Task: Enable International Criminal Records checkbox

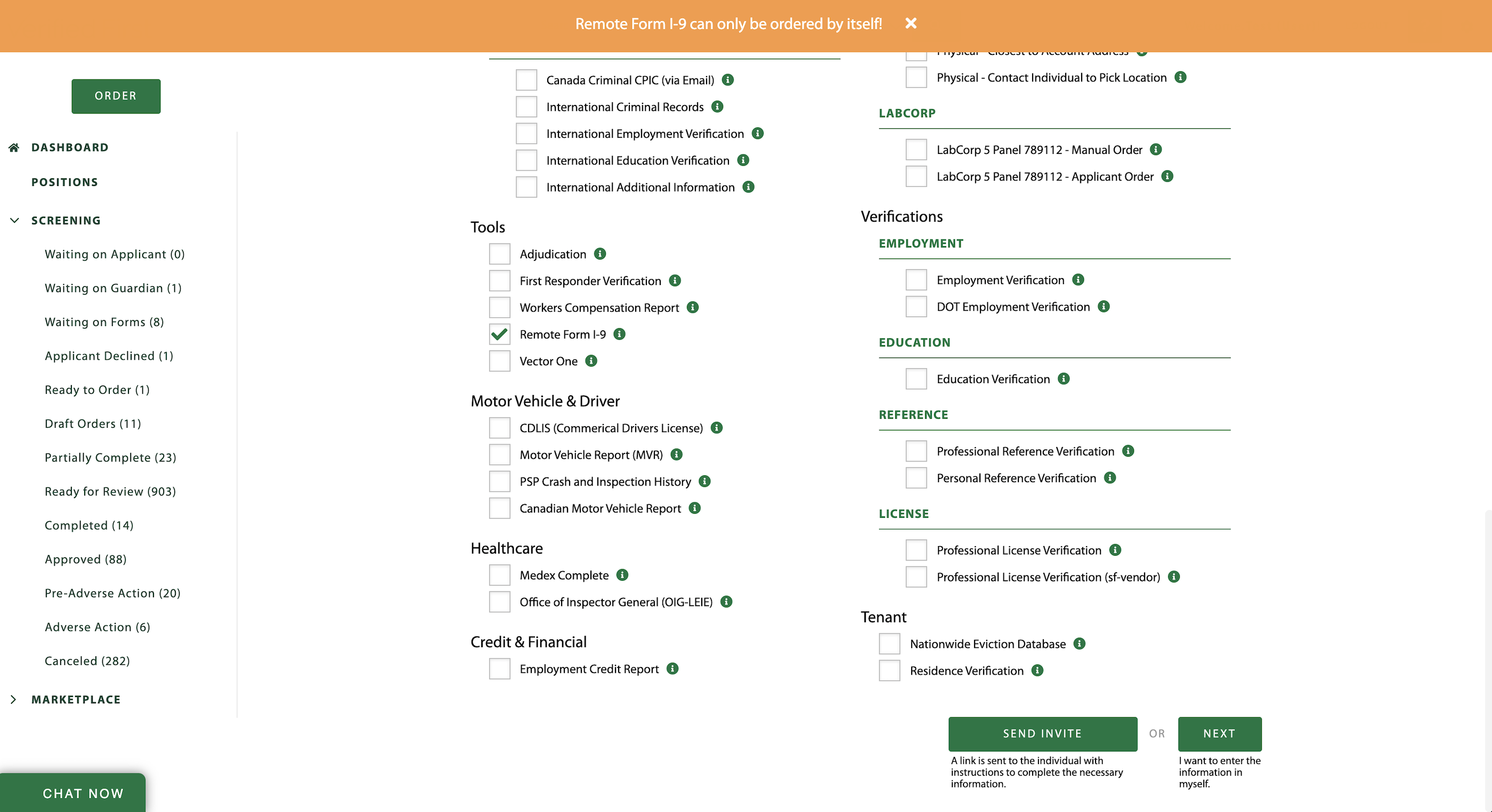Action: point(526,107)
